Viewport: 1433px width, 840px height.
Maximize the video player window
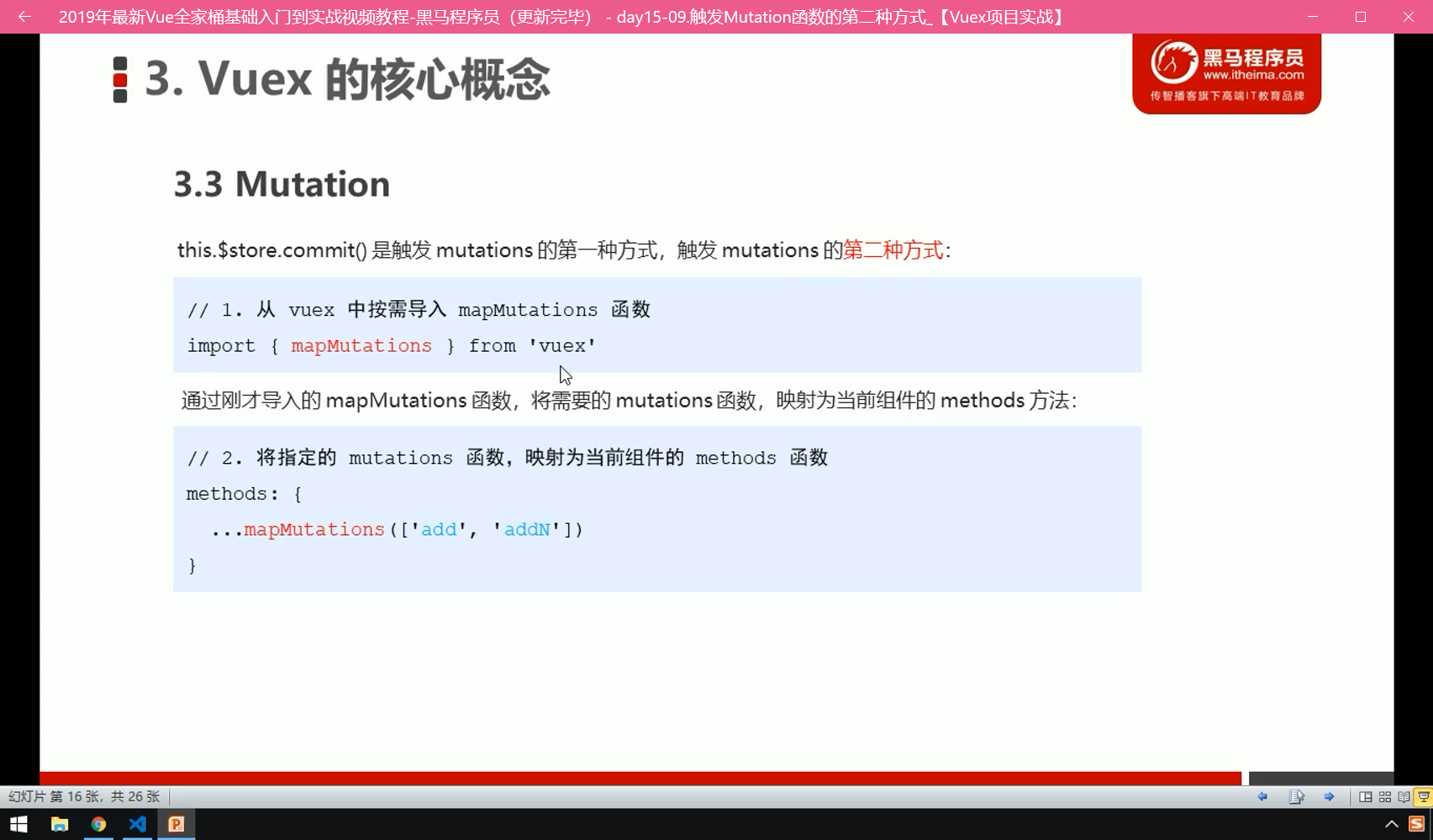pyautogui.click(x=1361, y=17)
